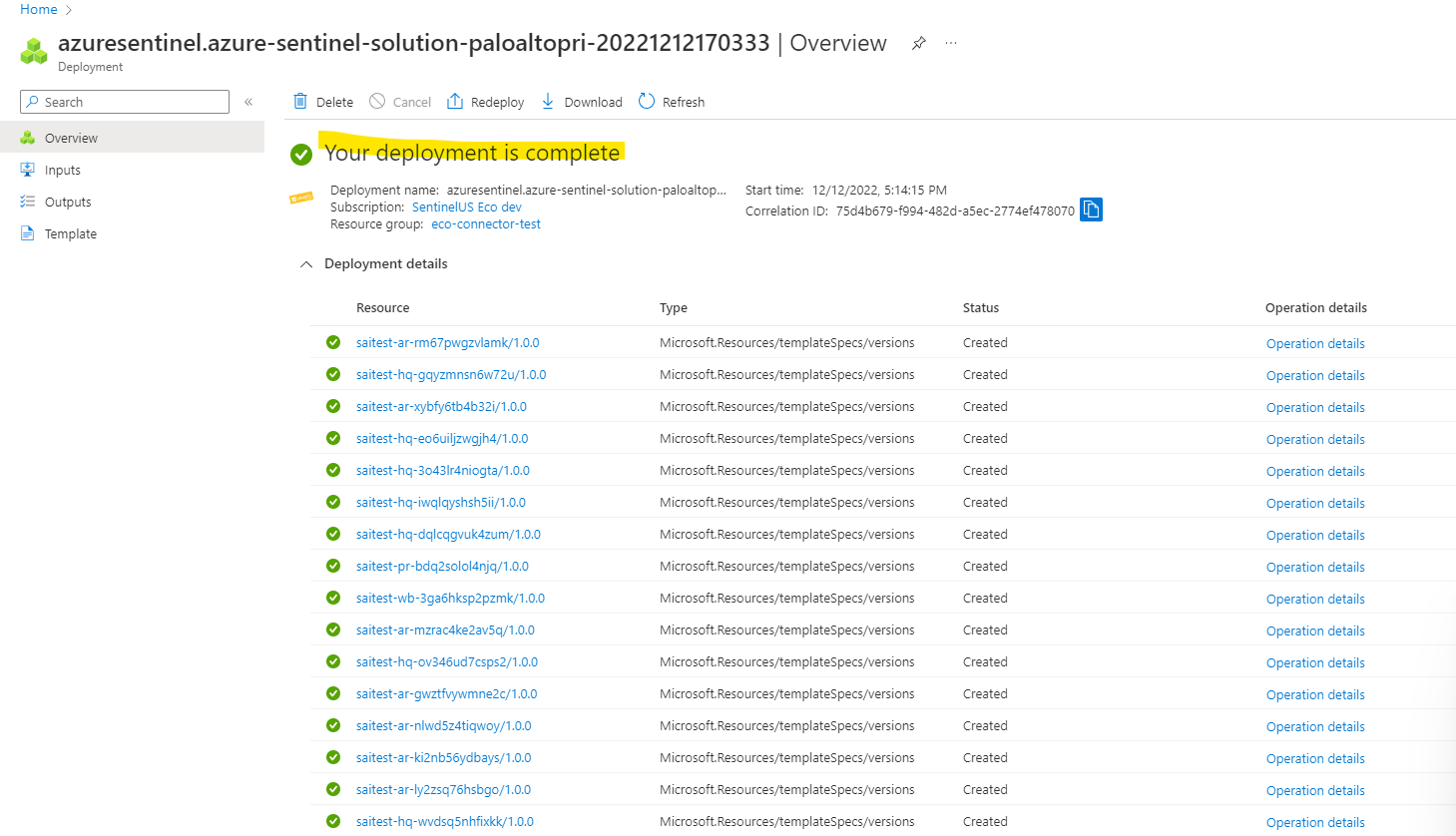1456x836 pixels.
Task: Click inside the sidebar Search field
Action: coord(130,102)
